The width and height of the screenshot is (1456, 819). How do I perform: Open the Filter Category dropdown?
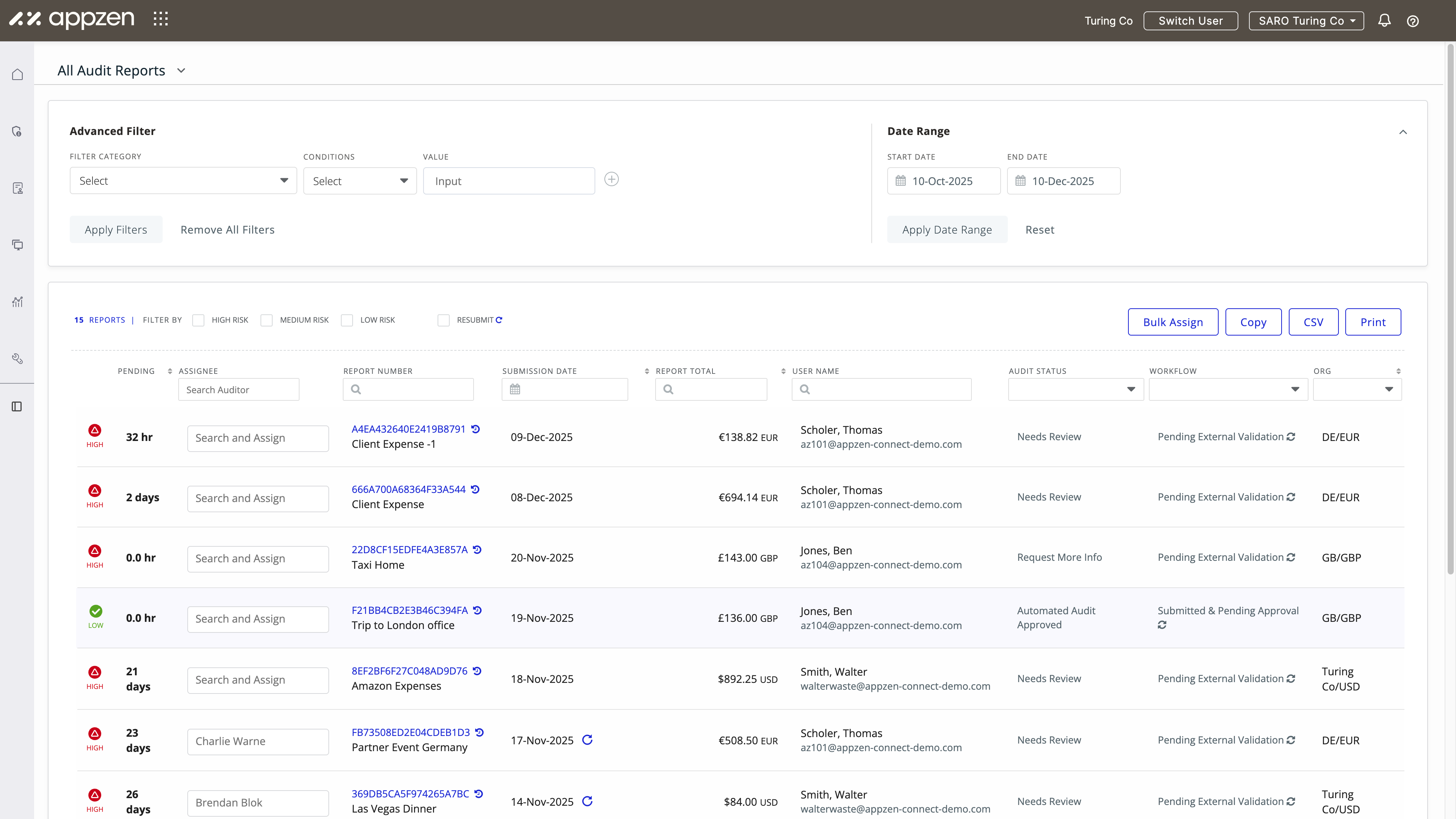[183, 181]
